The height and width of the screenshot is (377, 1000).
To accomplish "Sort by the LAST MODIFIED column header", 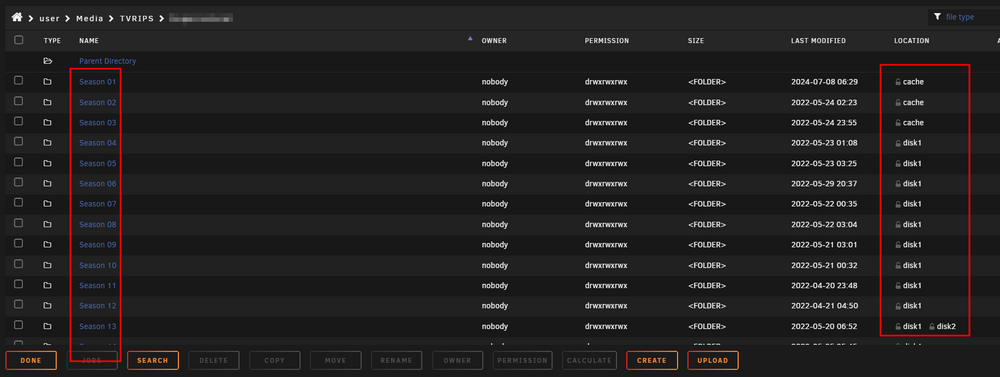I will (x=818, y=41).
